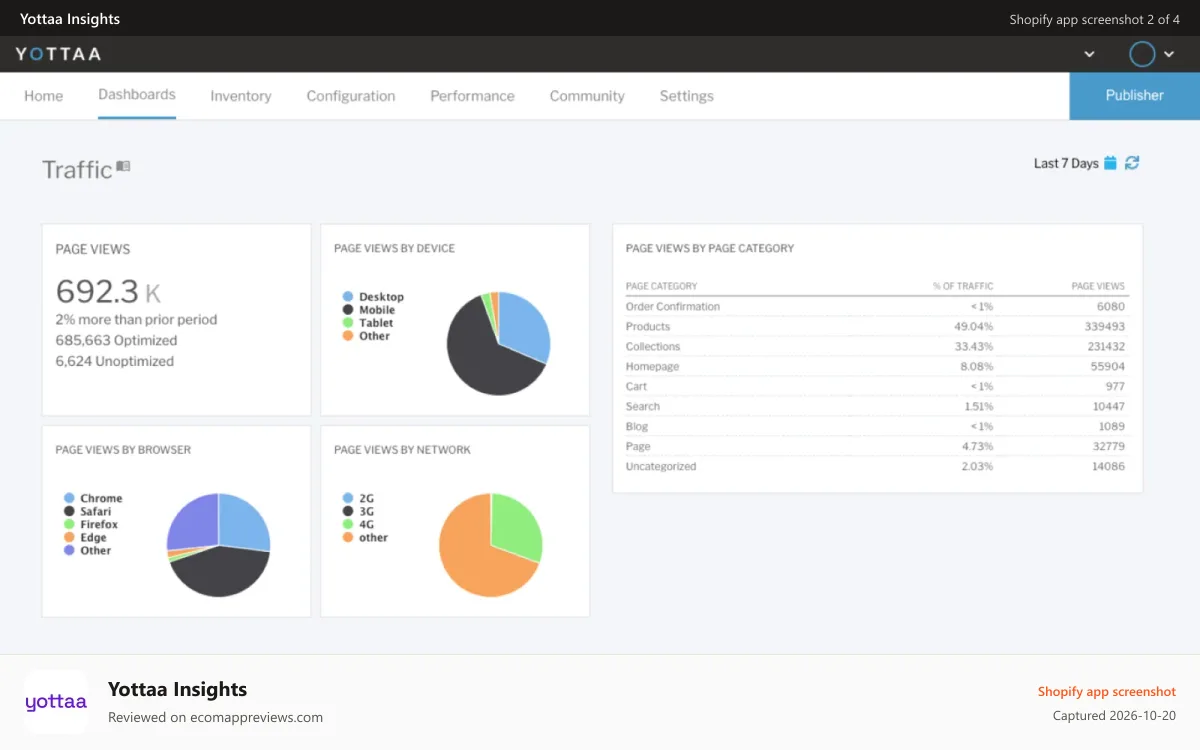The width and height of the screenshot is (1200, 750).
Task: Select the Blog table row
Action: 876,427
